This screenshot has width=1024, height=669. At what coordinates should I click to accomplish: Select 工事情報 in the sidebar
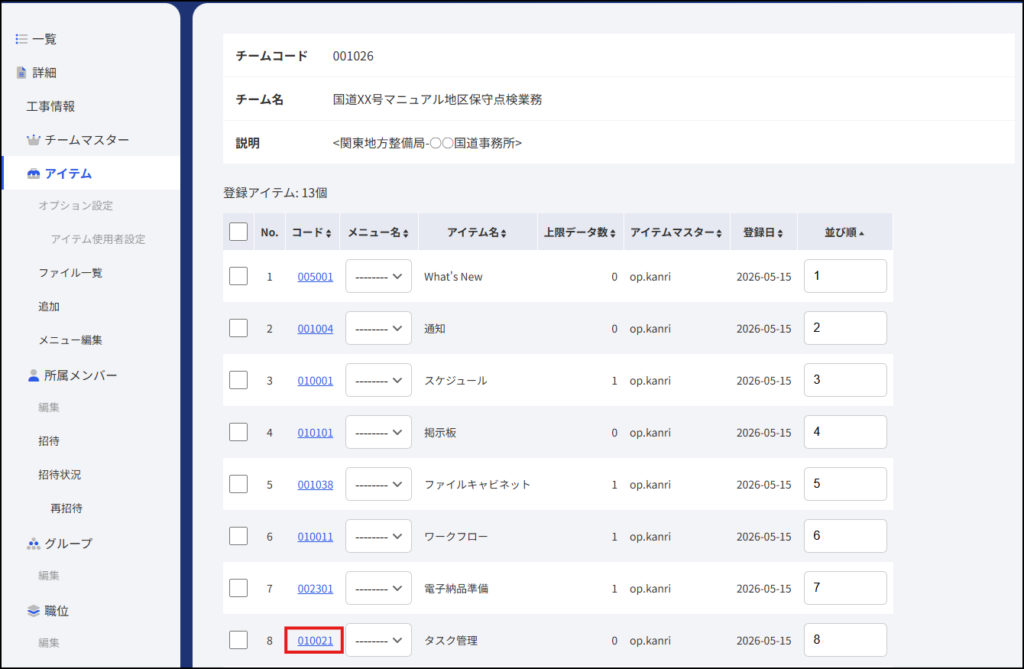pos(50,106)
